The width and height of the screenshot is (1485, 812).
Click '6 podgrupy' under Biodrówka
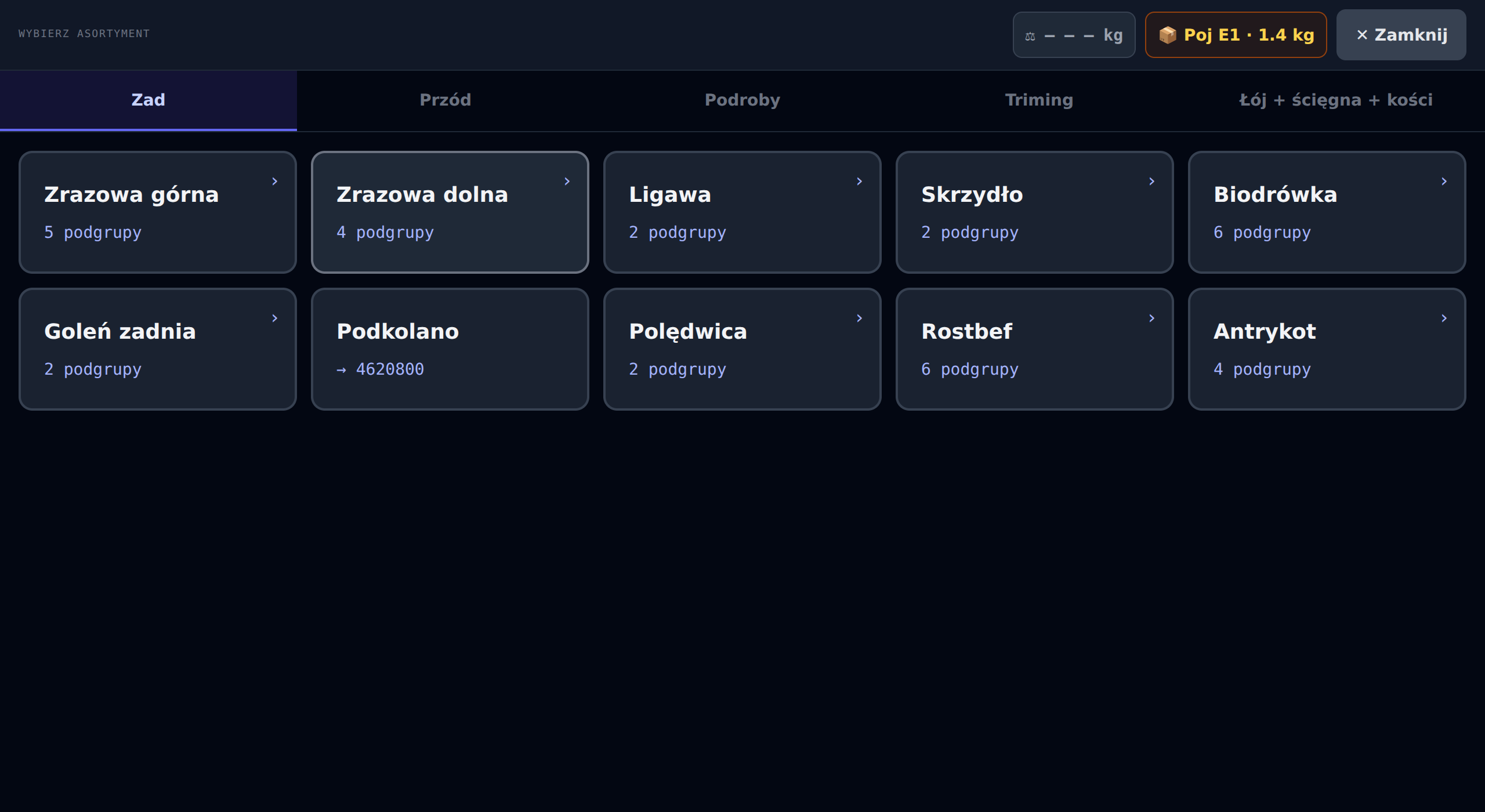tap(1262, 233)
